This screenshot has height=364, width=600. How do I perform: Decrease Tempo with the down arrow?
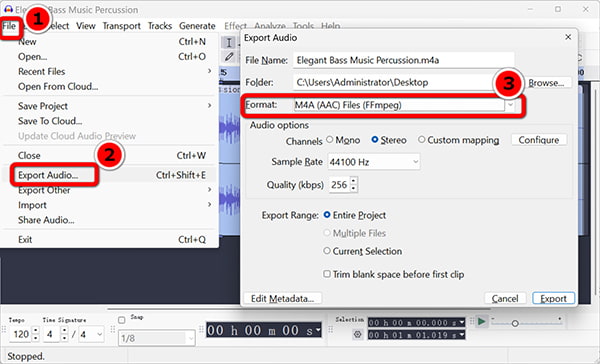coord(36,338)
